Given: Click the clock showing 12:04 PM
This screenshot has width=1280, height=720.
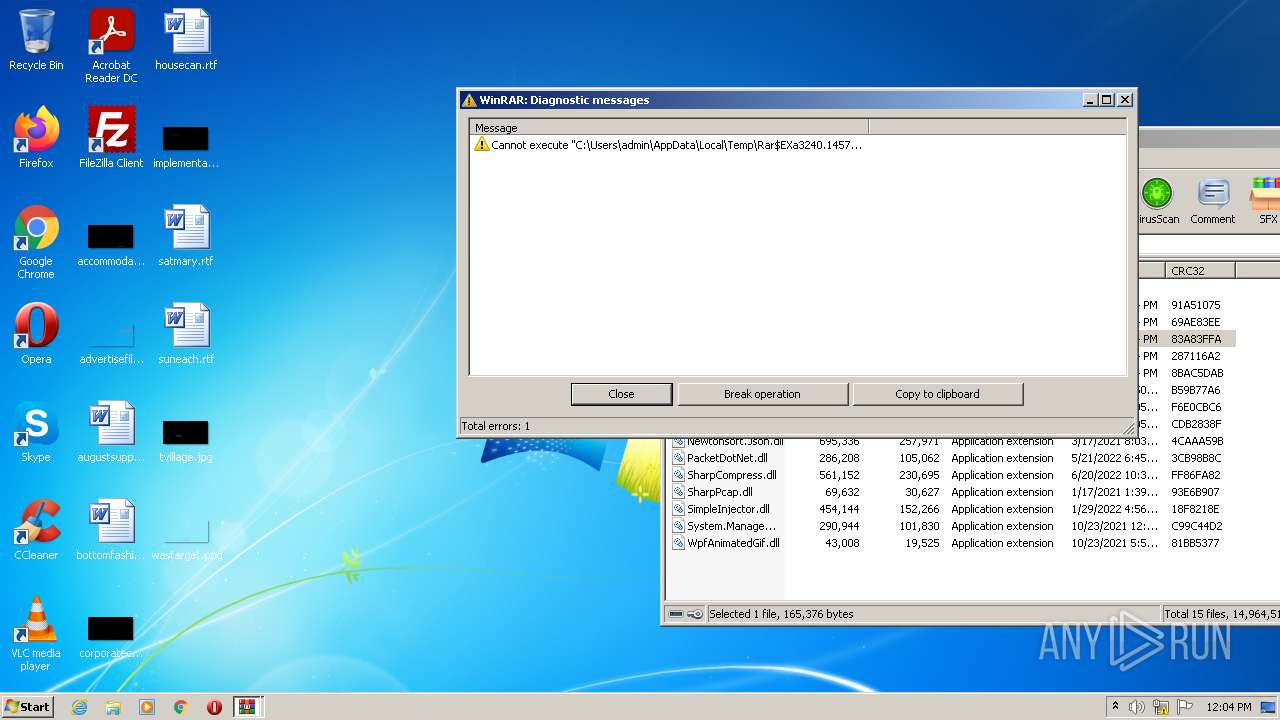Looking at the screenshot, I should (x=1229, y=707).
